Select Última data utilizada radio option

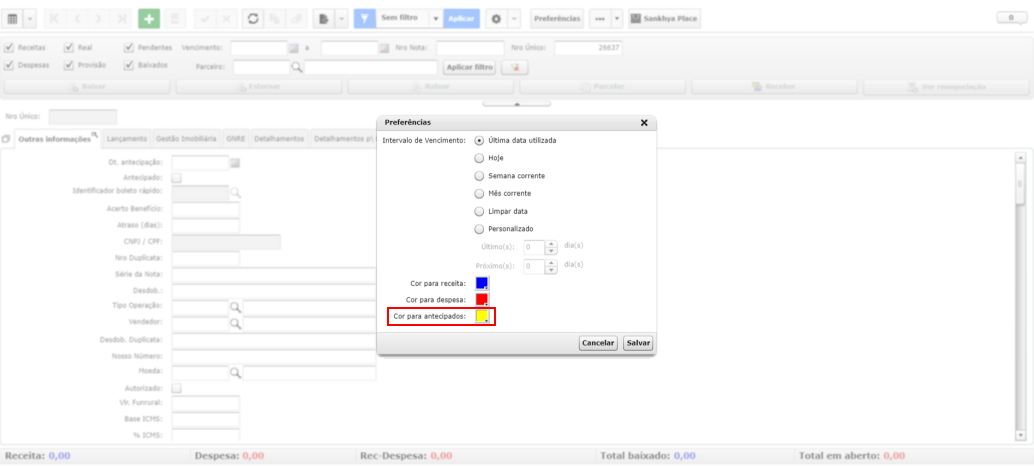(x=479, y=140)
